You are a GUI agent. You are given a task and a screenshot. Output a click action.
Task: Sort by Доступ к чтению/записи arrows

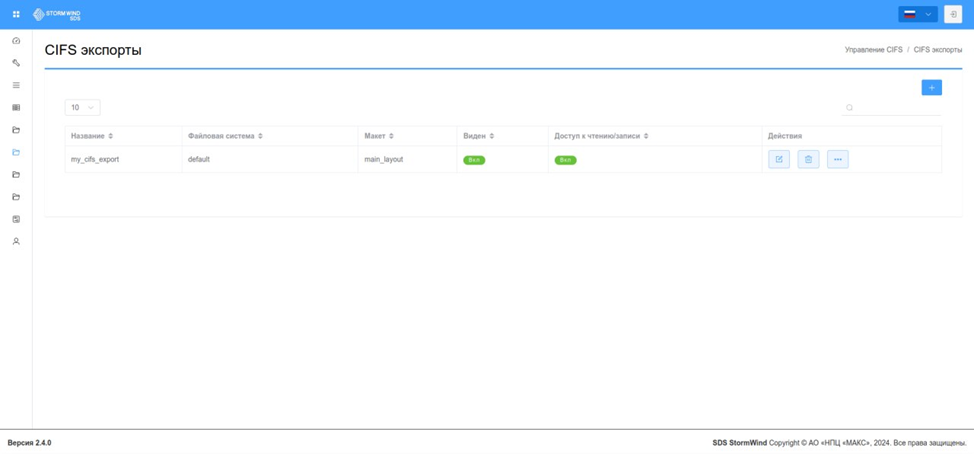pos(646,135)
